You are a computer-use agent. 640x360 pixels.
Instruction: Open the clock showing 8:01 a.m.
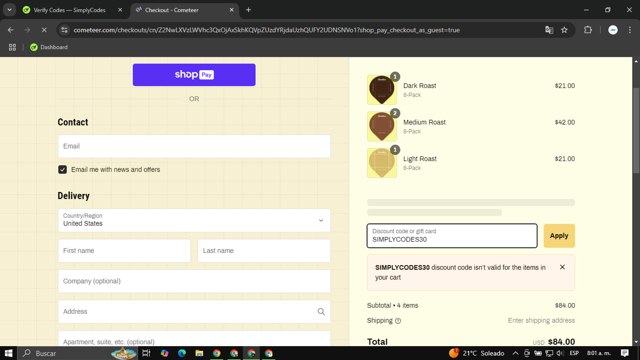[x=599, y=353]
